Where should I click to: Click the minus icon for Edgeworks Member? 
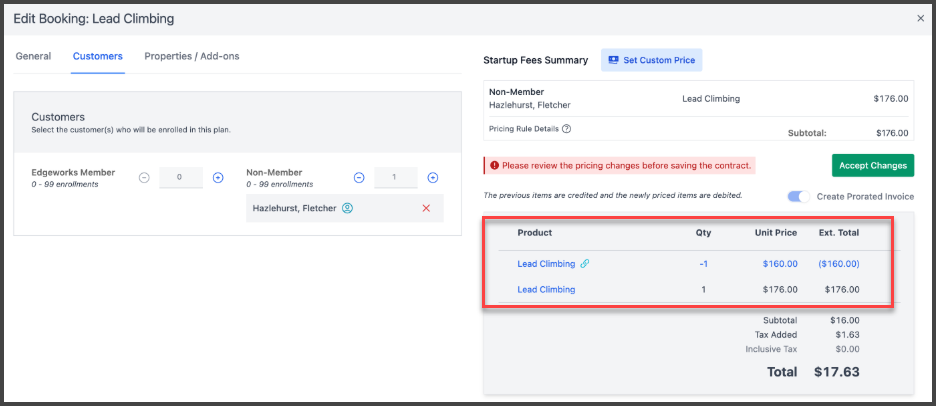point(144,178)
